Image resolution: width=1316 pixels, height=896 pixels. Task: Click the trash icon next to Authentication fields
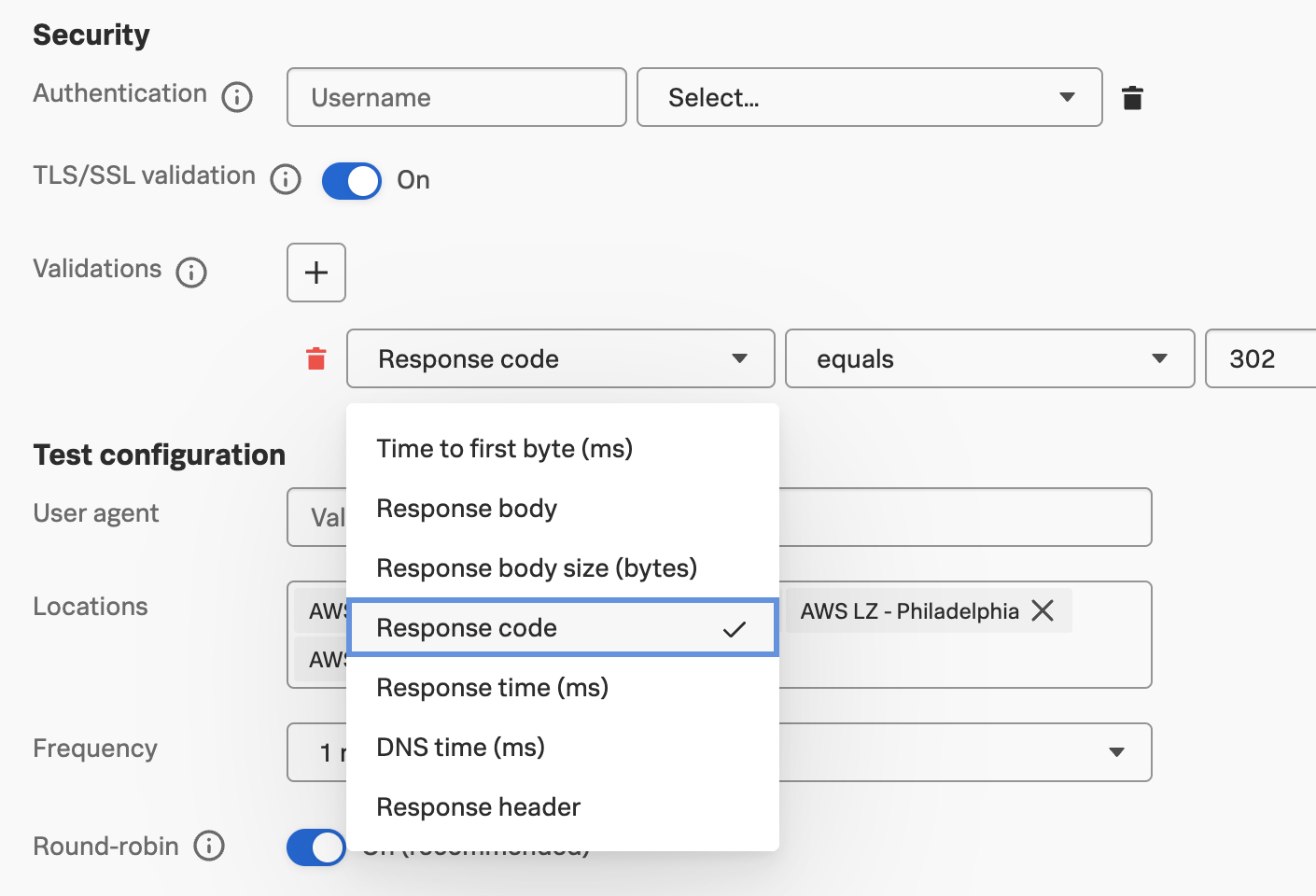click(1132, 96)
